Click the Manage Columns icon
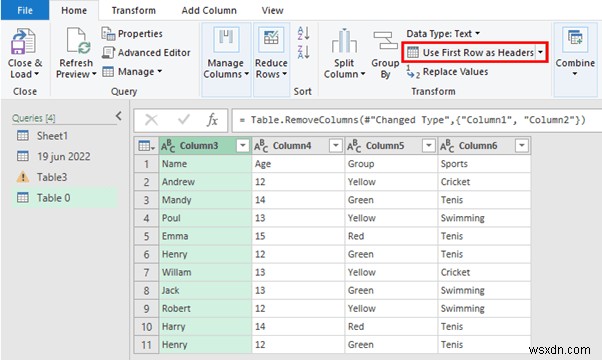This screenshot has height=360, width=602. coord(226,39)
